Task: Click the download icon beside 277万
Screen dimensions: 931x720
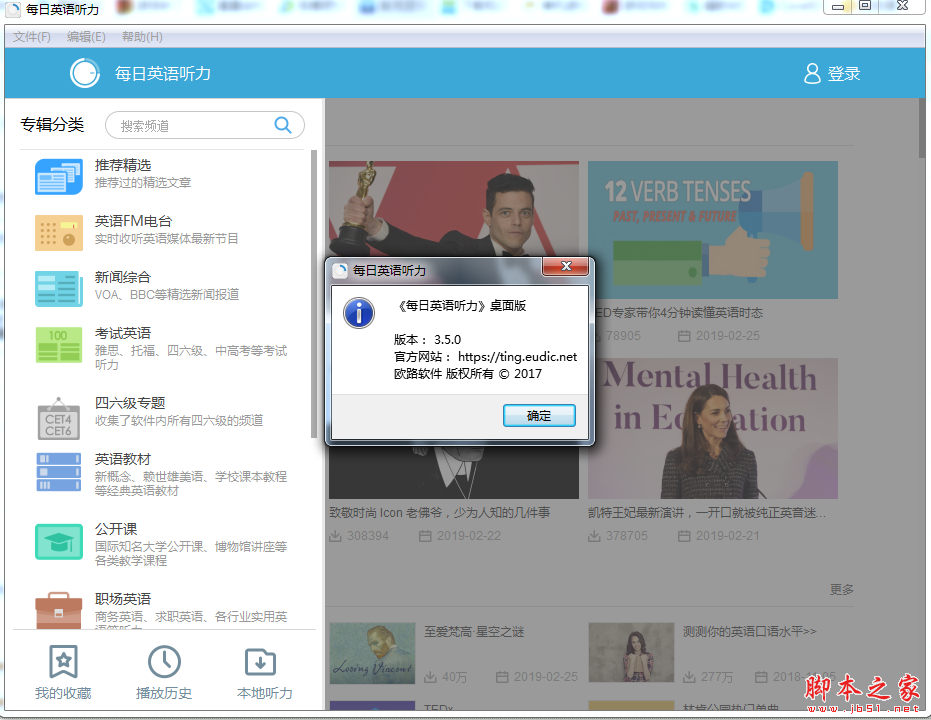Action: (x=689, y=677)
